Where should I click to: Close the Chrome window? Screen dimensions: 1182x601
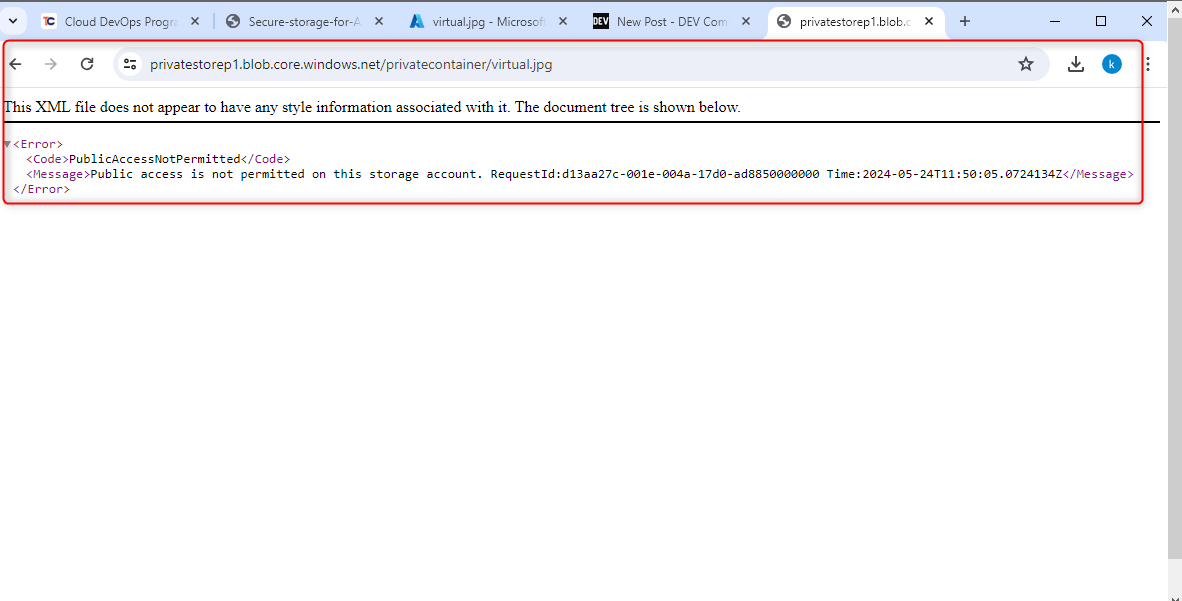[x=1147, y=21]
